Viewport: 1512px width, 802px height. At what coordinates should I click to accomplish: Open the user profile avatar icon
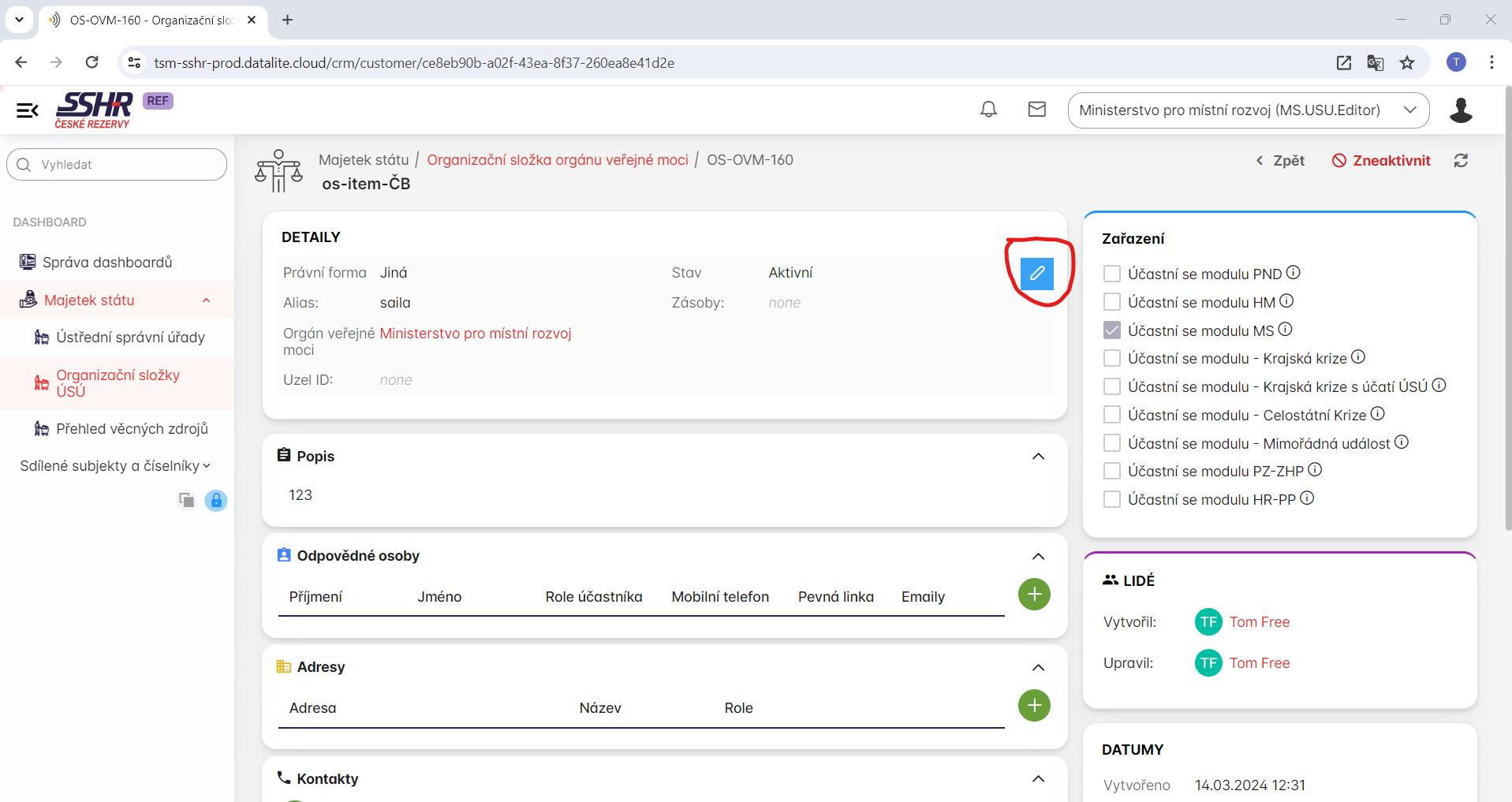[1461, 110]
